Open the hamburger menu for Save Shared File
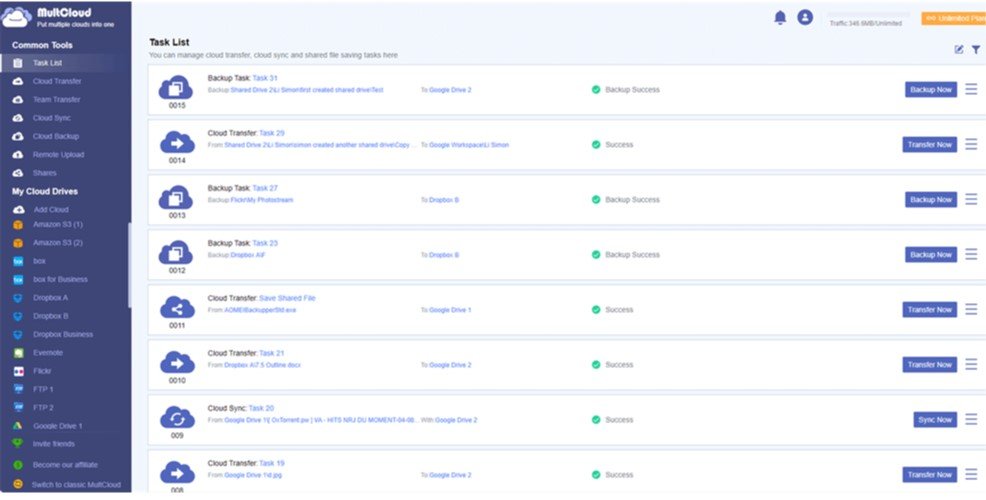The height and width of the screenshot is (500, 986). click(x=971, y=309)
